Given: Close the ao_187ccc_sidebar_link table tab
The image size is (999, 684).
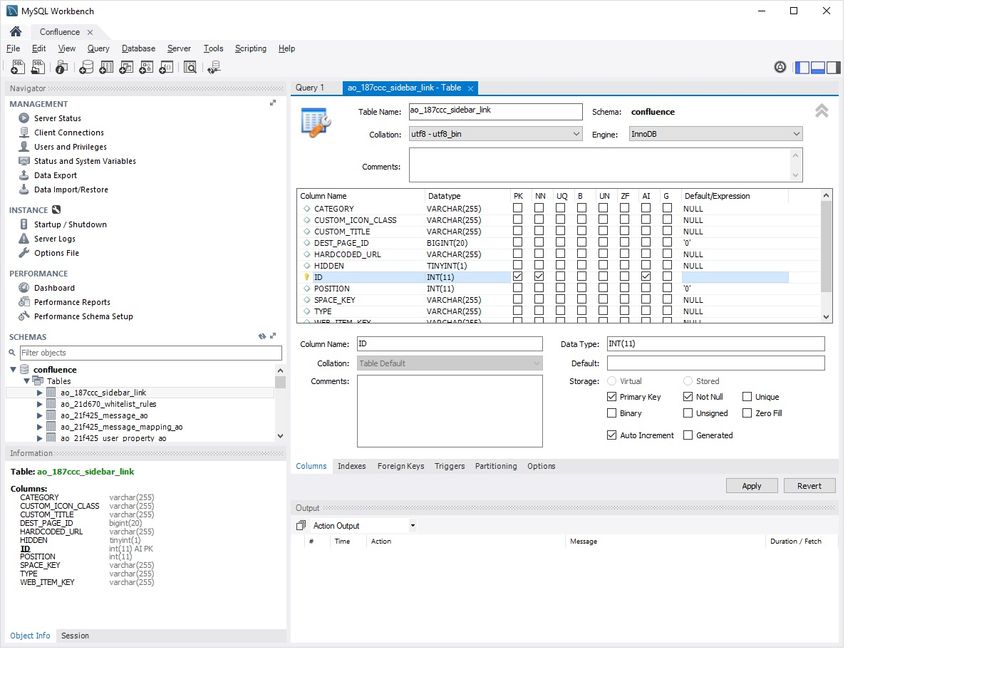Looking at the screenshot, I should (471, 88).
